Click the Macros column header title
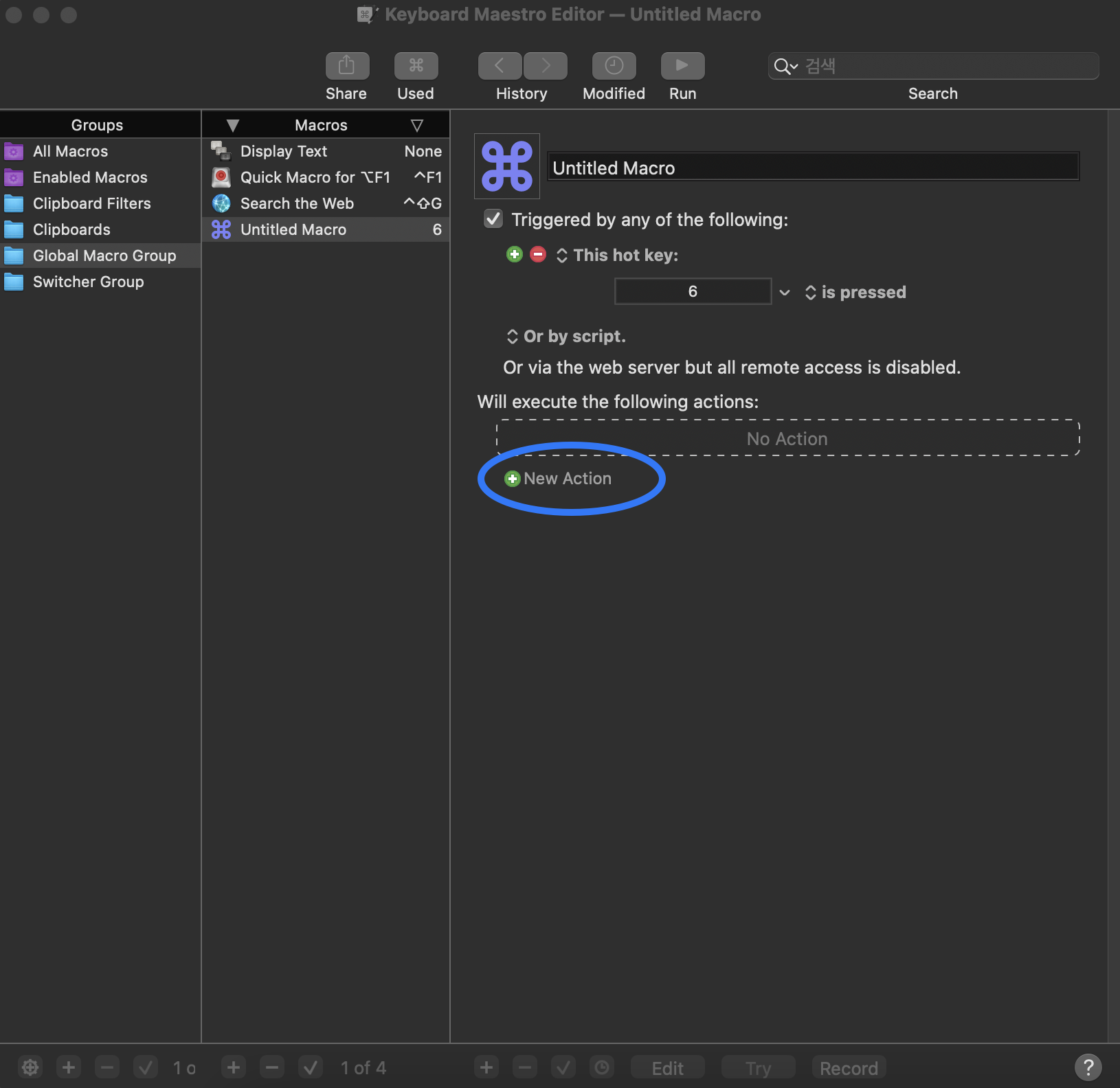Viewport: 1120px width, 1088px height. pyautogui.click(x=321, y=125)
